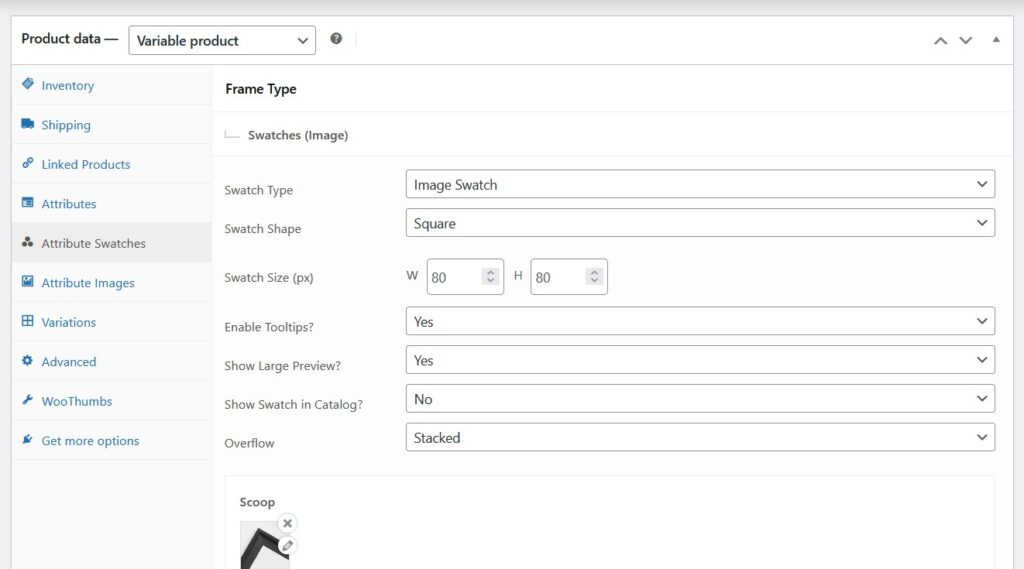Screen dimensions: 1024x569
Task: Open the Attribute Images tab
Action: 87,283
